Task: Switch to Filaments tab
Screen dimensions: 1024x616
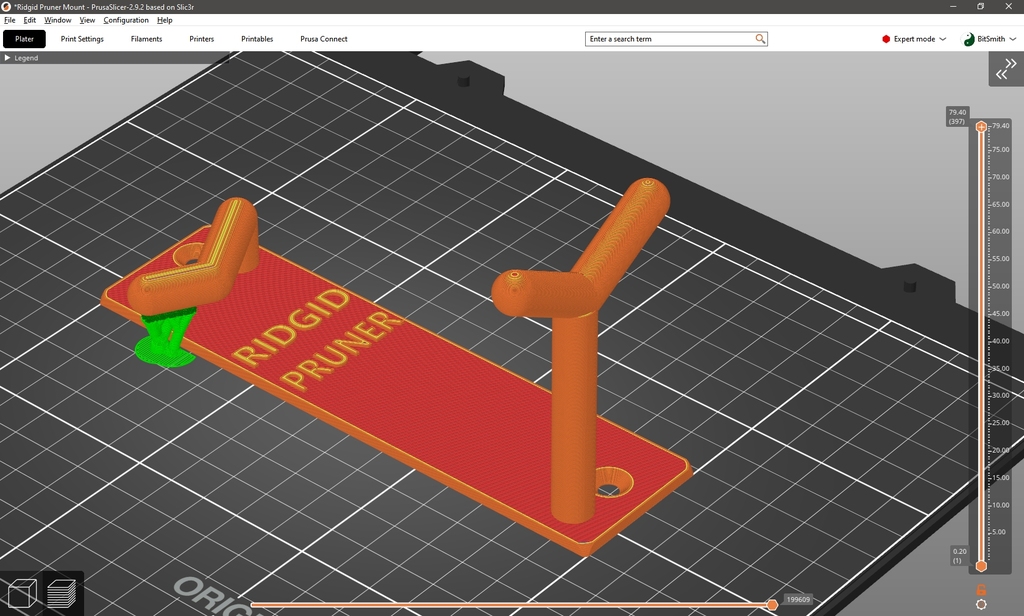Action: (x=146, y=39)
